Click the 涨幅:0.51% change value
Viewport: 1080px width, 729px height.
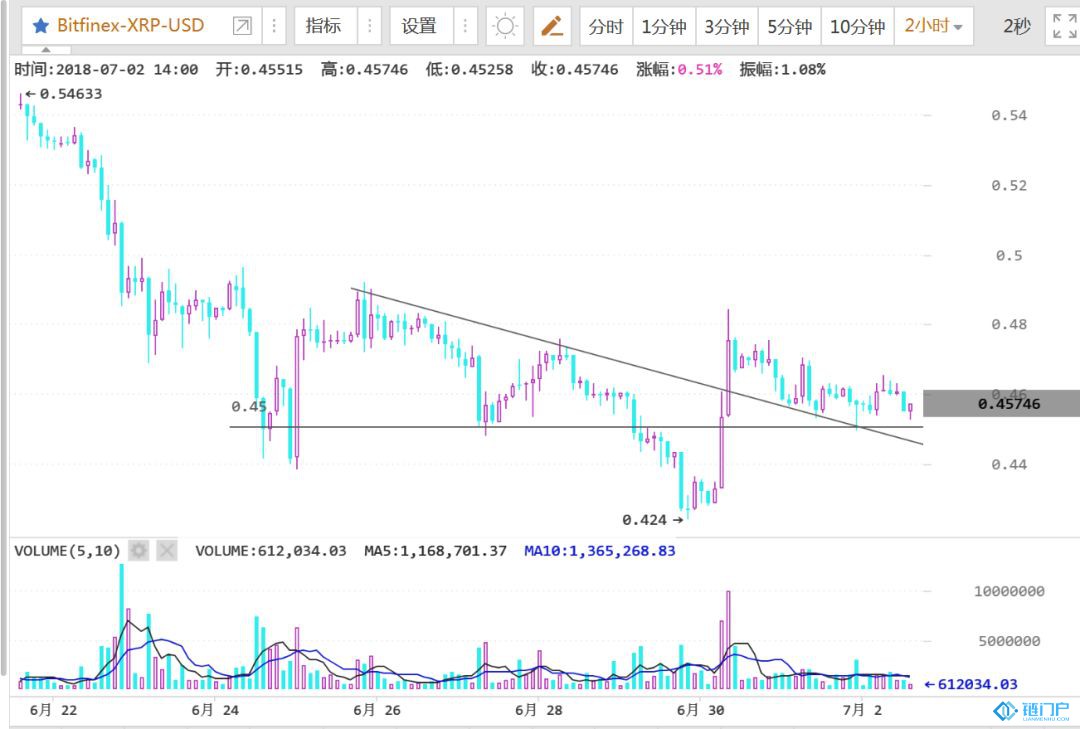point(679,70)
